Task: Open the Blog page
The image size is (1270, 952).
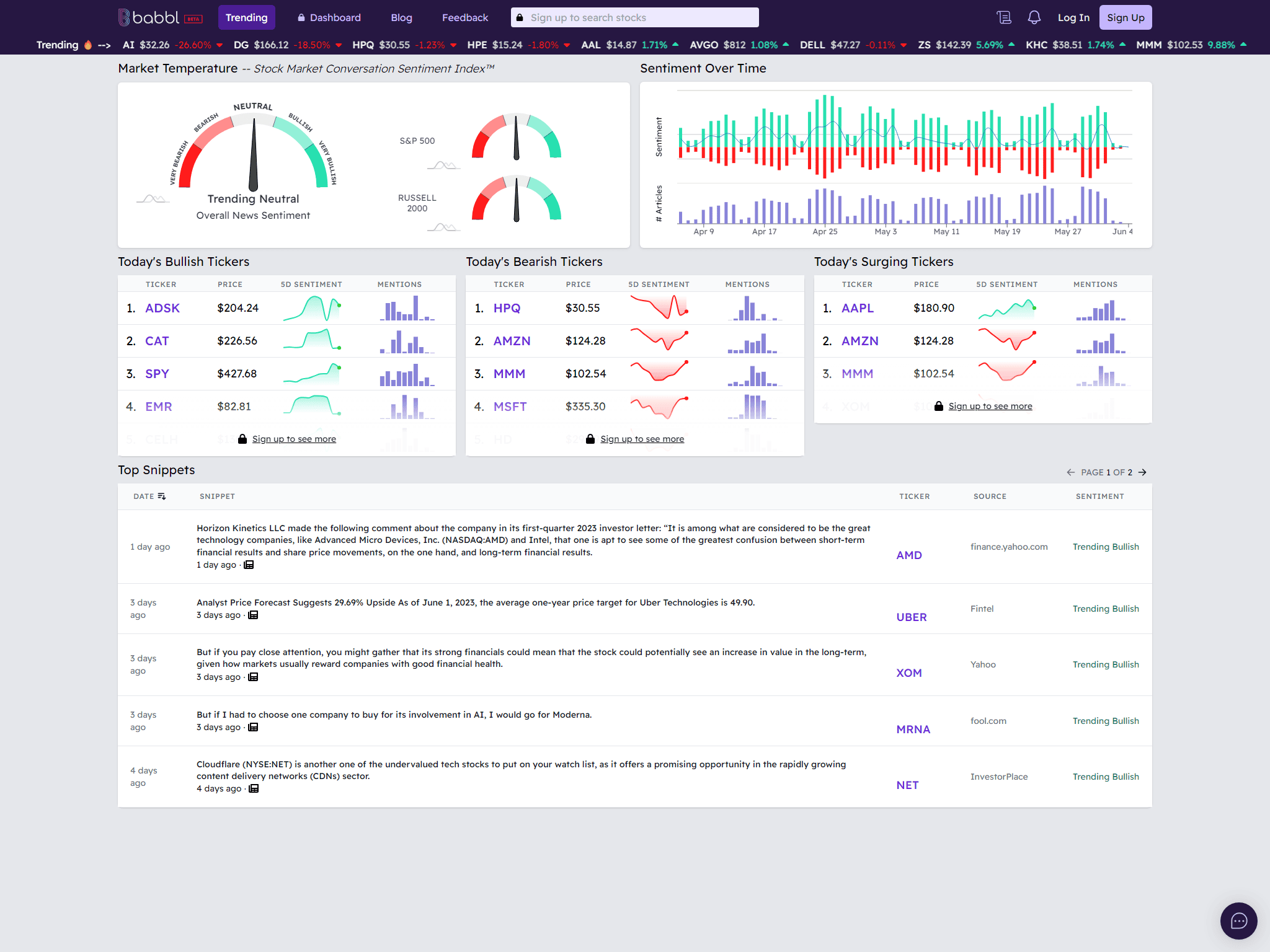Action: [401, 17]
